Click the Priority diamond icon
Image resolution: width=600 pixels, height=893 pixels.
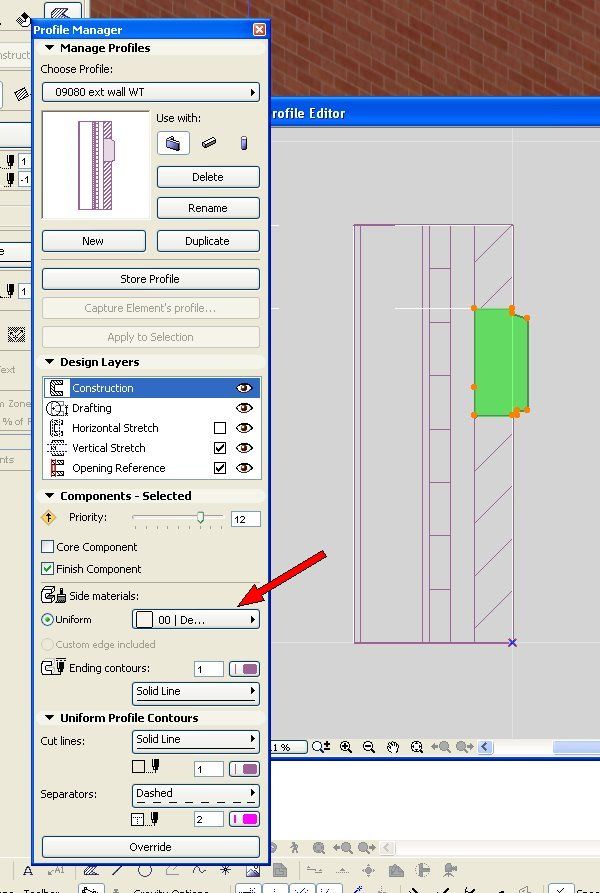point(49,518)
